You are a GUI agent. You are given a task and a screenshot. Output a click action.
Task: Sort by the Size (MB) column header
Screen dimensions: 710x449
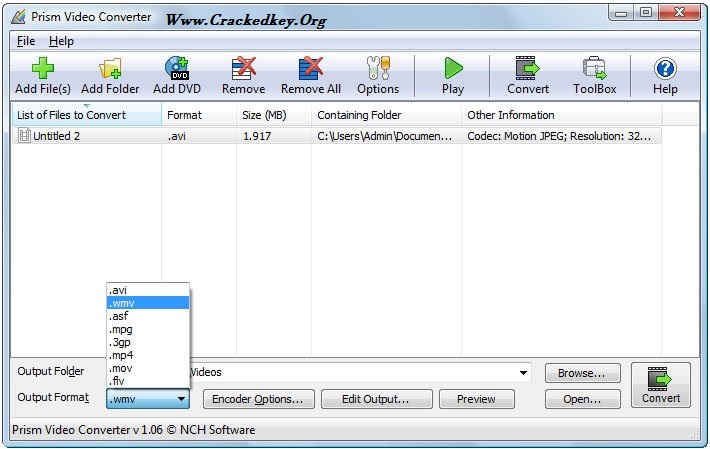click(274, 115)
